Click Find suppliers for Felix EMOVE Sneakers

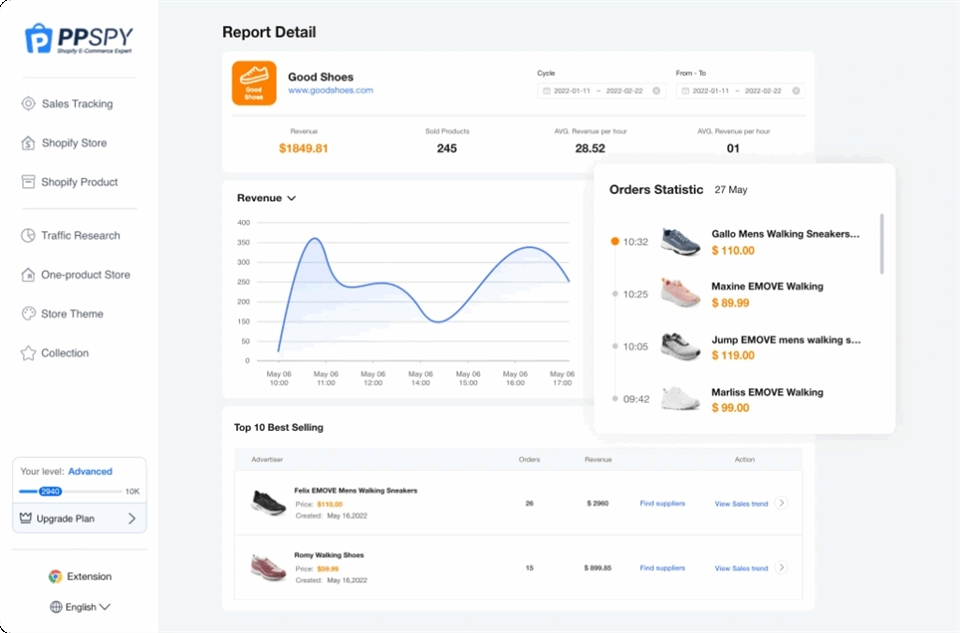coord(662,503)
